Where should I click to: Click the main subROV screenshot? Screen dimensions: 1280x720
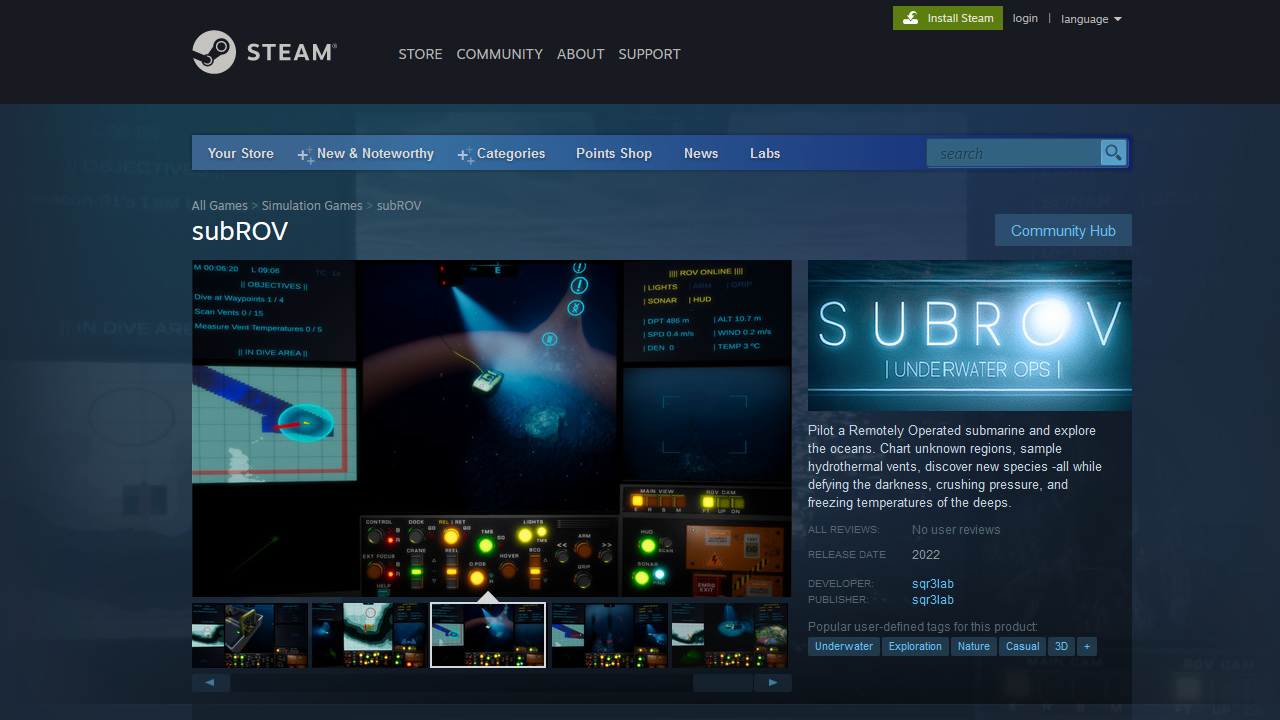click(492, 429)
